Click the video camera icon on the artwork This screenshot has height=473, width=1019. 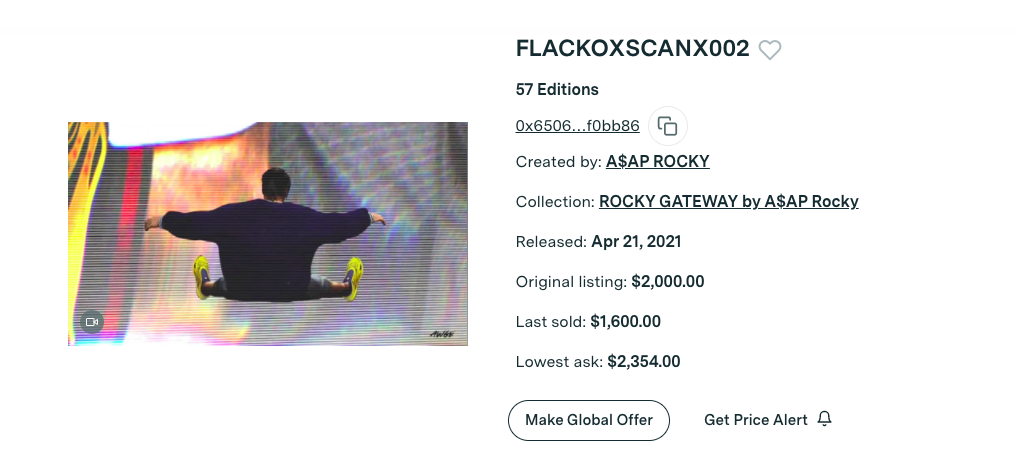(x=92, y=322)
